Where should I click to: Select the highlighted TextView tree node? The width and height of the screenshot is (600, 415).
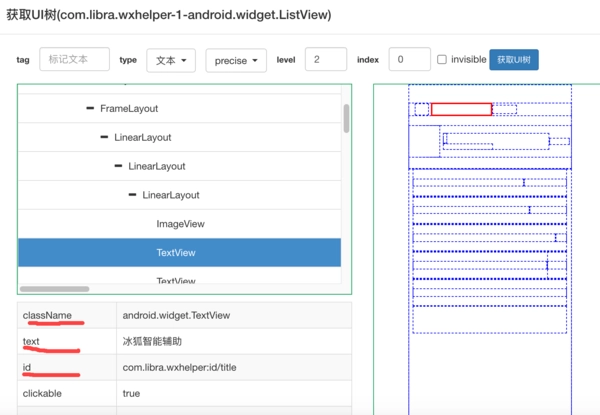[x=176, y=253]
